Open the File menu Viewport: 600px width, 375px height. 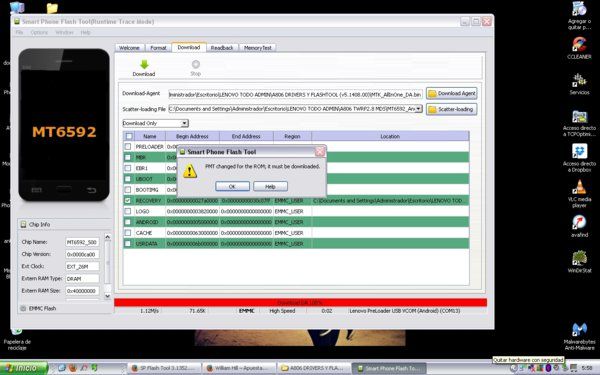pos(19,33)
